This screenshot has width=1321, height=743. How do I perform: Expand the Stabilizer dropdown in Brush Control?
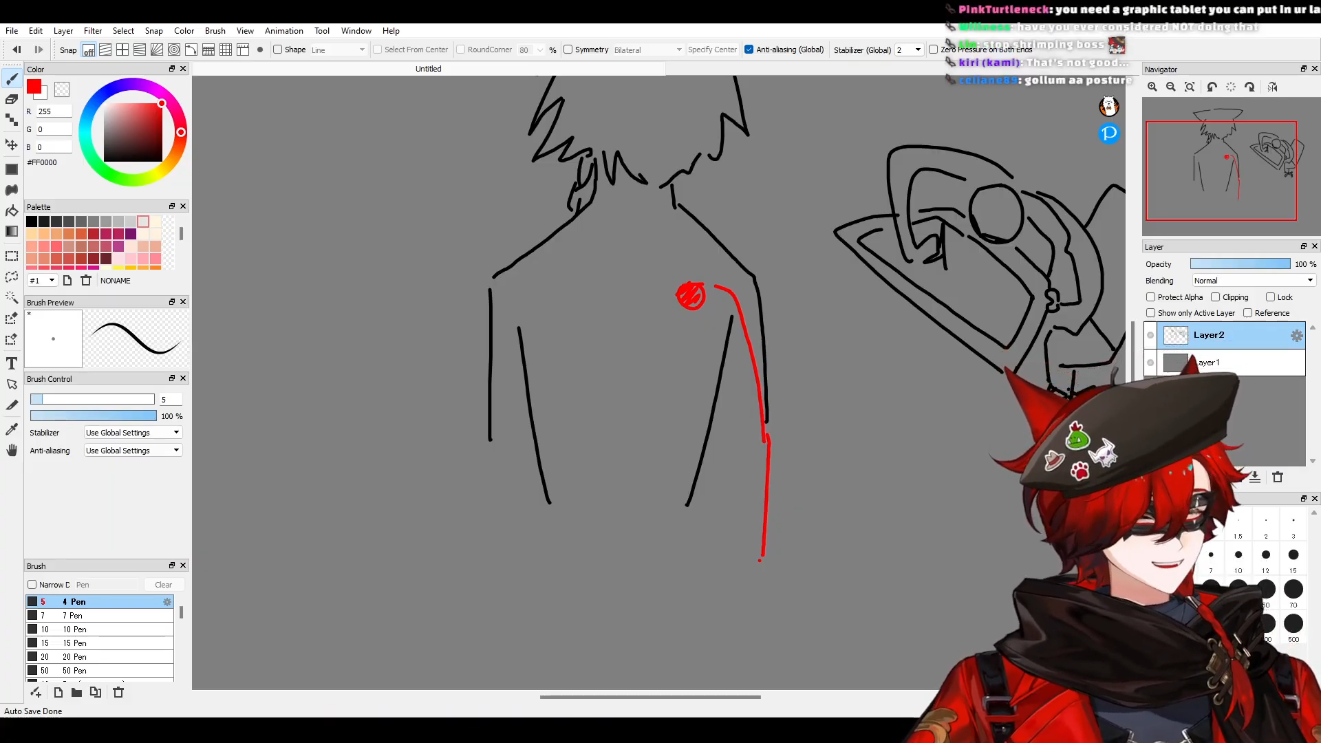[x=133, y=433]
